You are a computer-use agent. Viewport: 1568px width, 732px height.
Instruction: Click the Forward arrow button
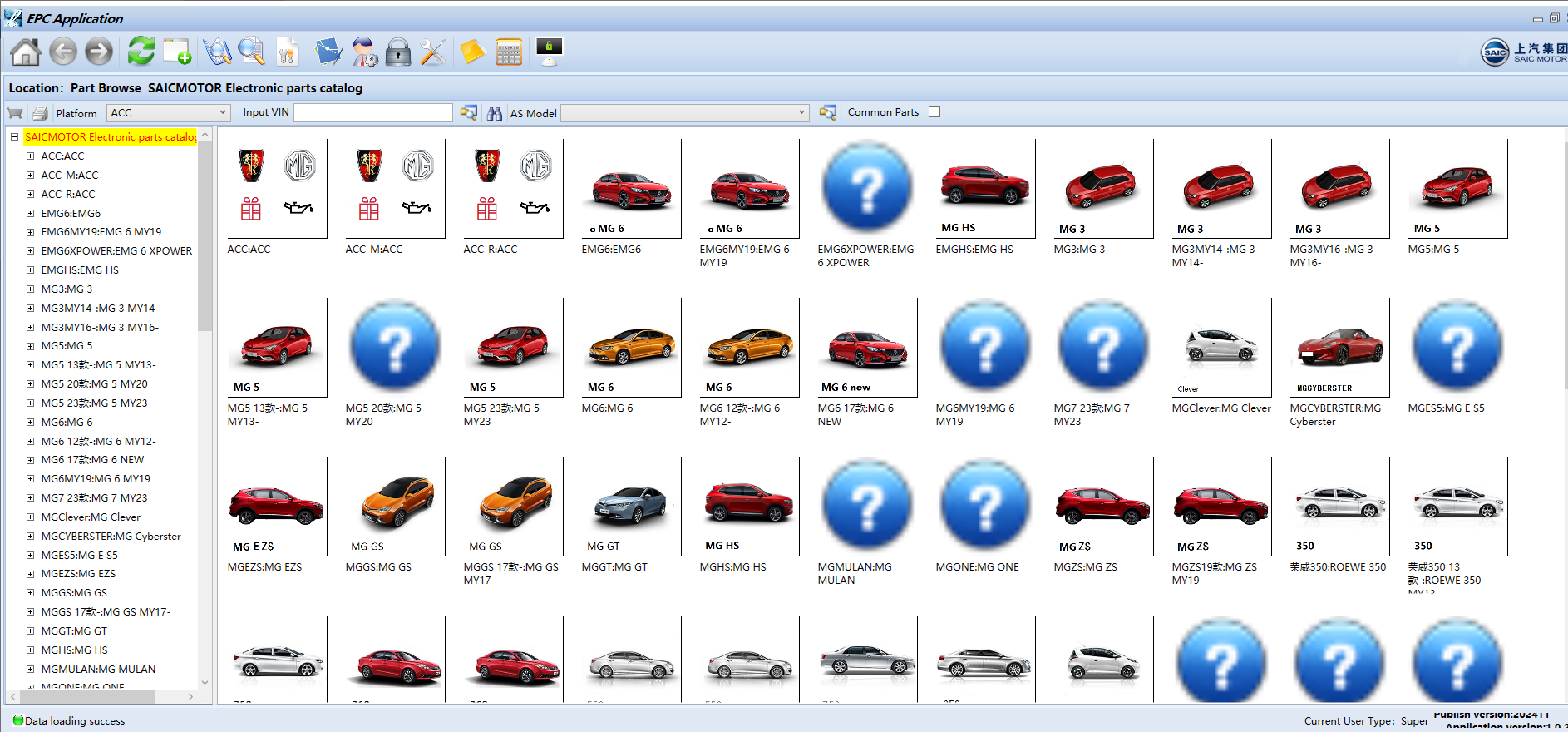point(99,52)
